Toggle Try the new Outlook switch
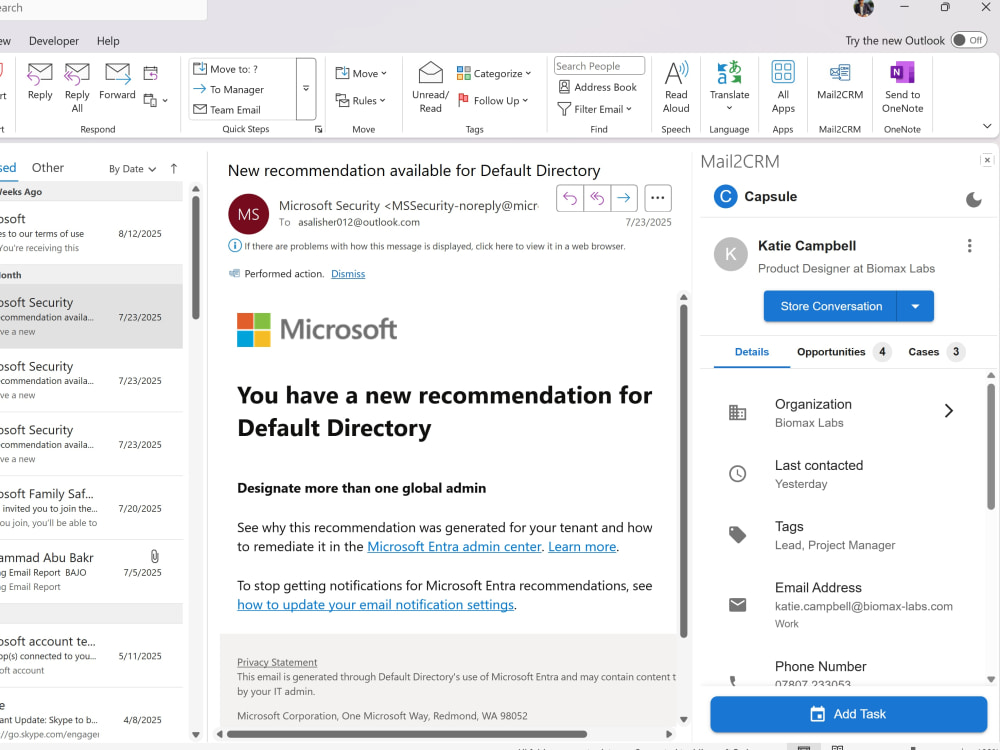Viewport: 1000px width, 750px height. [969, 40]
